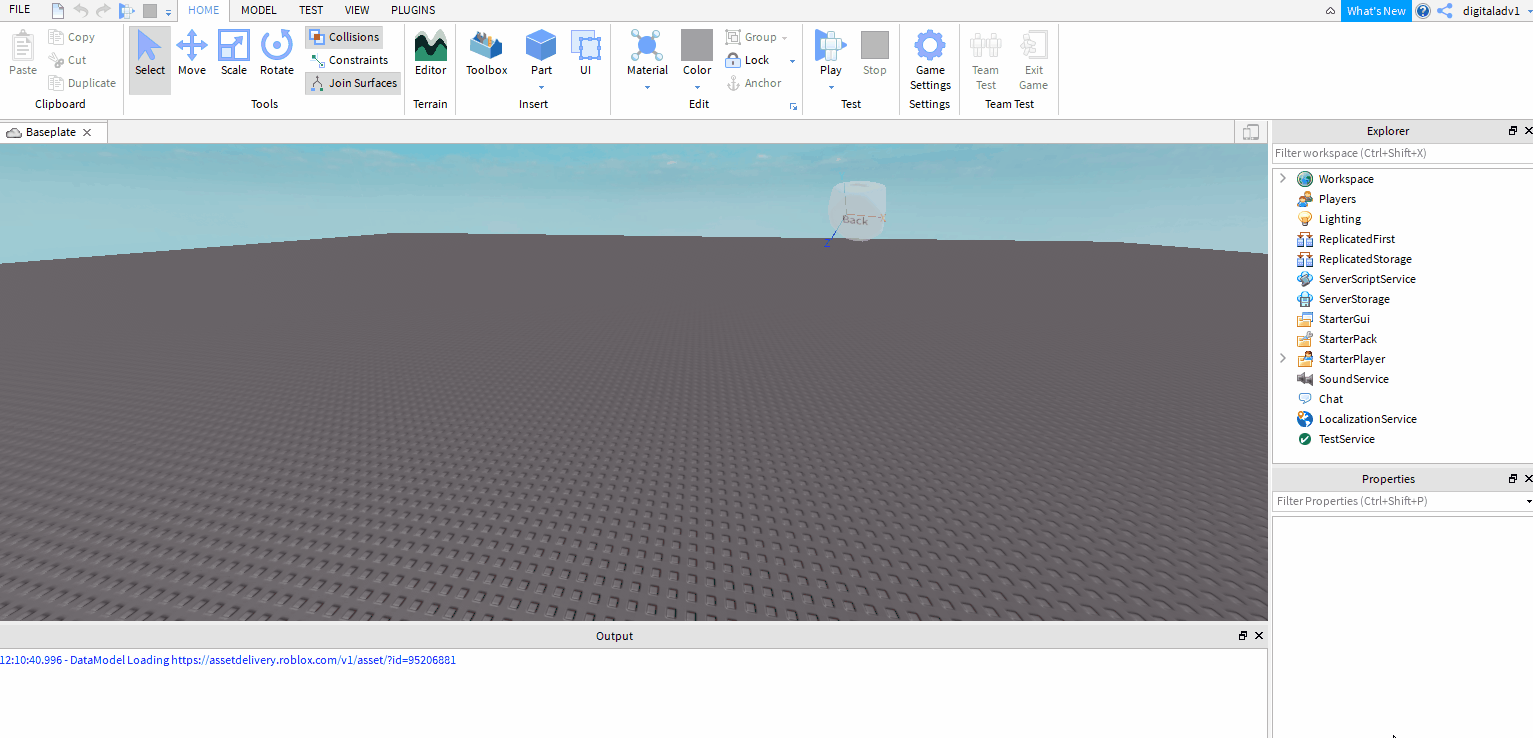This screenshot has height=738, width=1533.
Task: Select the Rotate tool
Action: tap(276, 54)
